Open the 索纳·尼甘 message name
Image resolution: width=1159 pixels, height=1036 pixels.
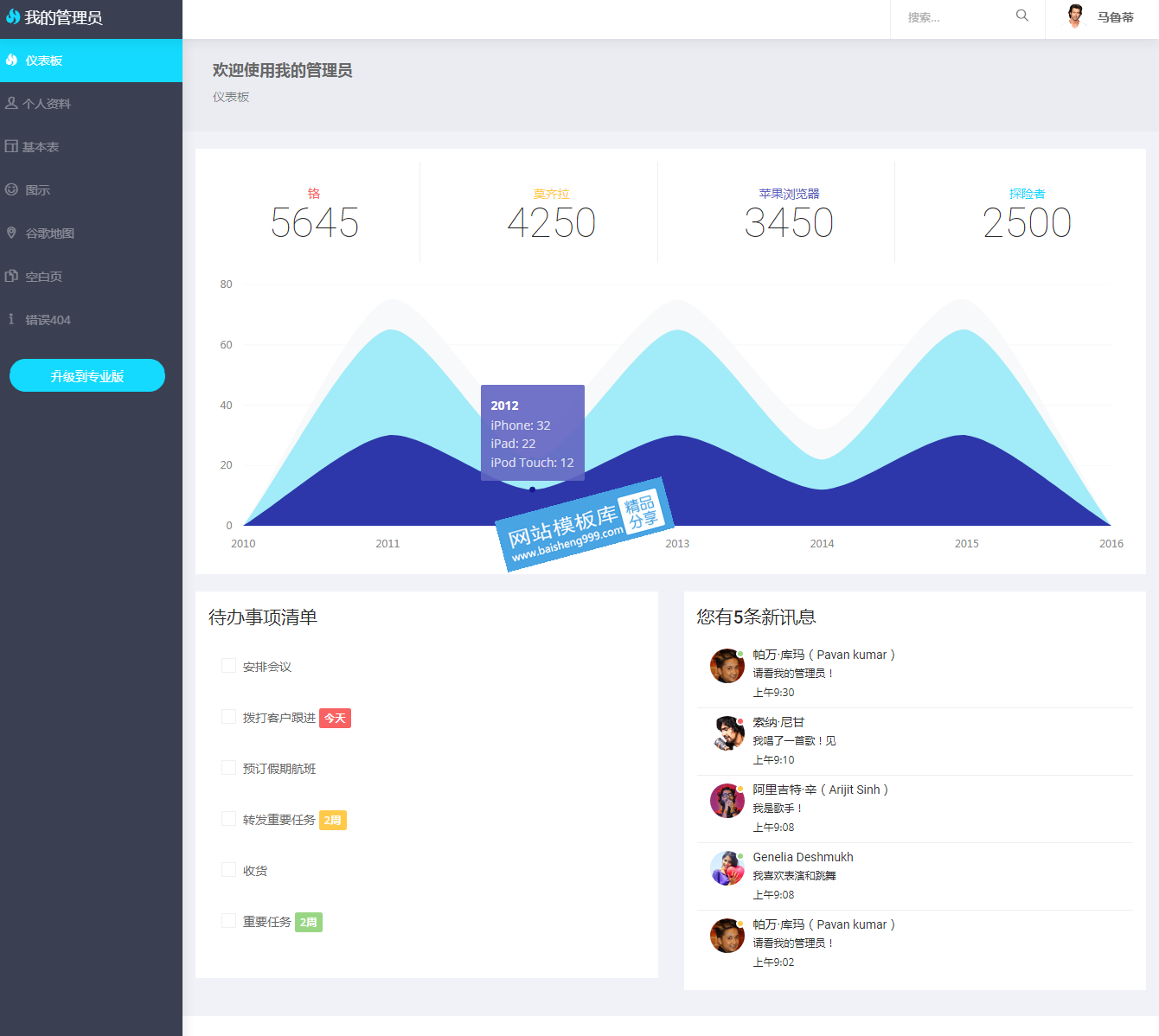778,722
